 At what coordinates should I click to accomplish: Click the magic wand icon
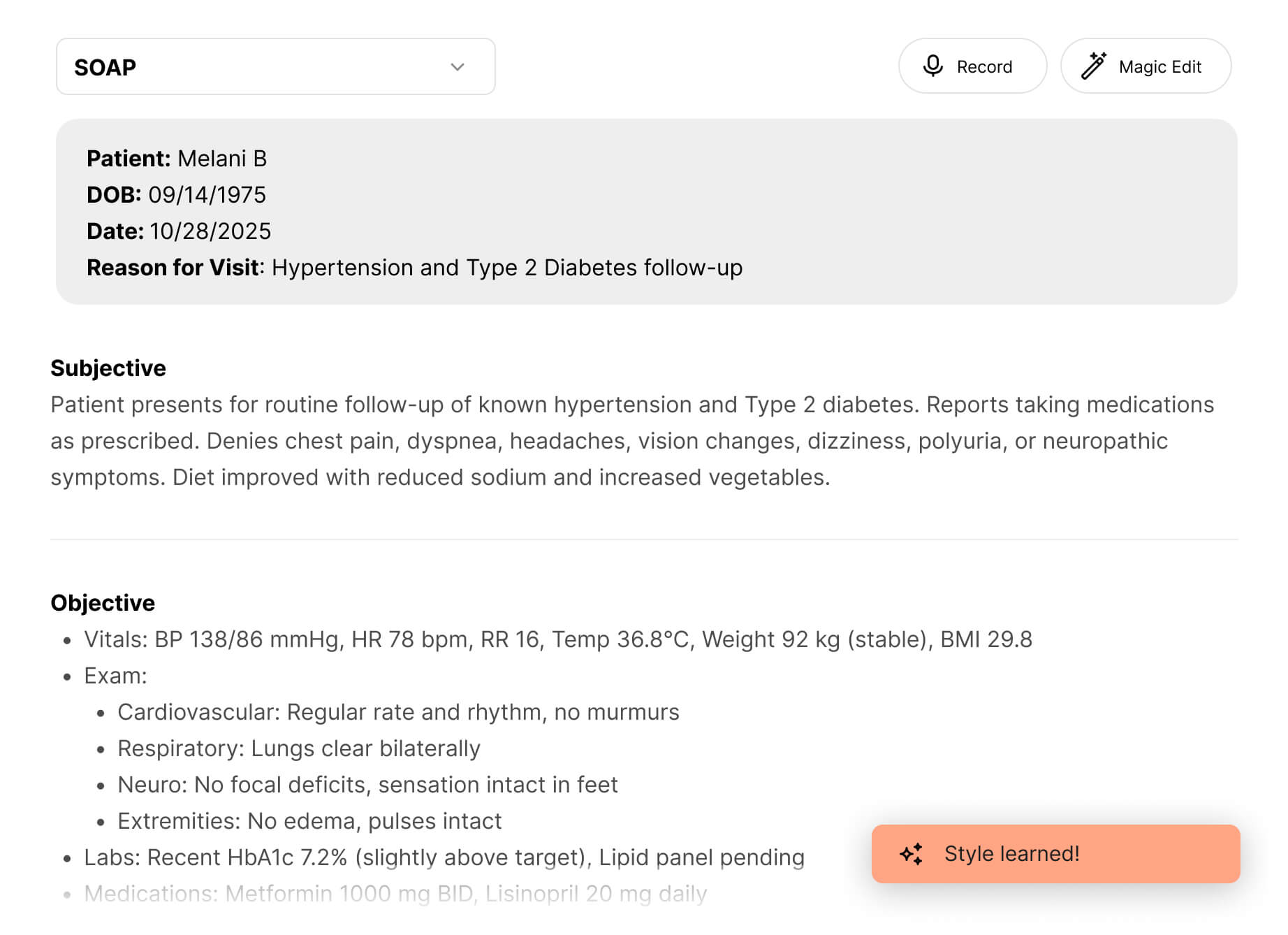coord(1093,66)
